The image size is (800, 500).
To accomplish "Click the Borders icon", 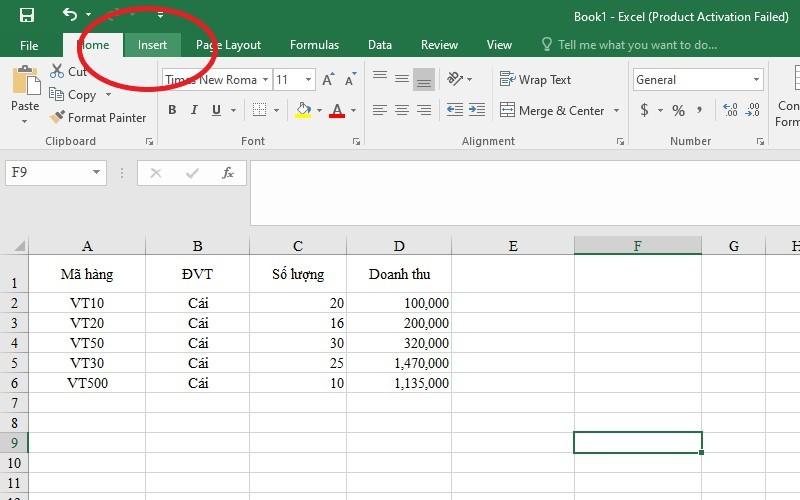I will point(260,110).
